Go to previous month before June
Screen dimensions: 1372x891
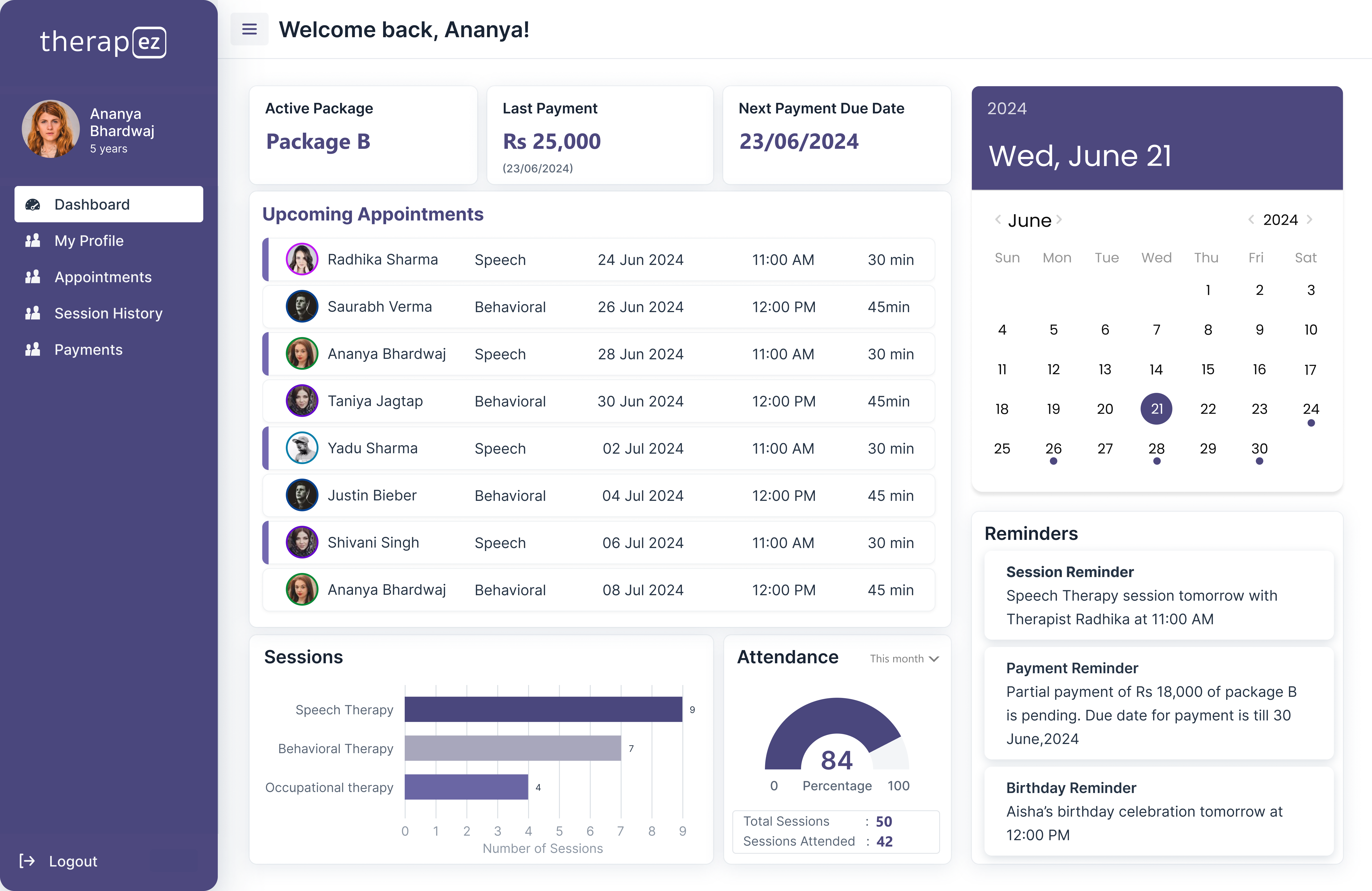point(998,220)
